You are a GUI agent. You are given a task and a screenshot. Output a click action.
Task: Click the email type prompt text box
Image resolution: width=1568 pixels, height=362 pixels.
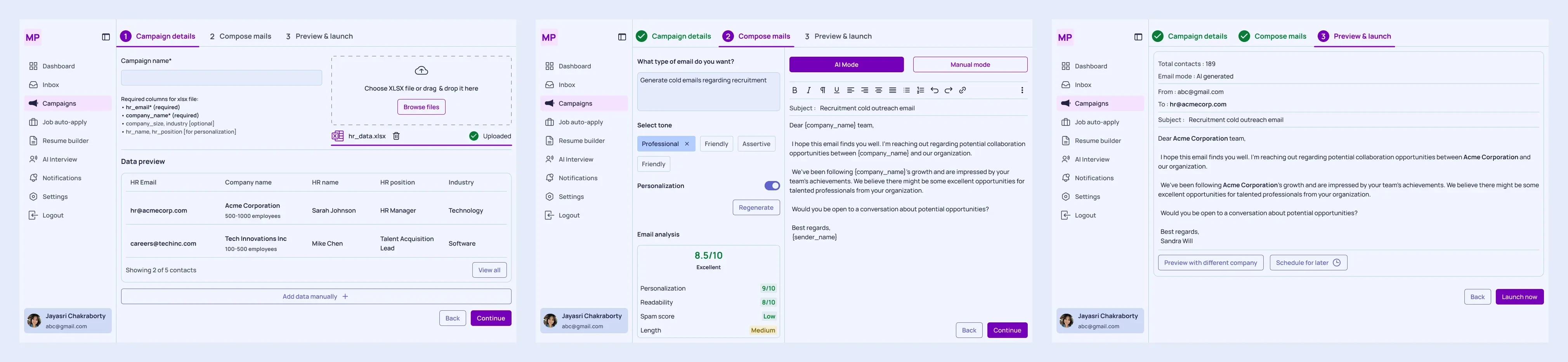[709, 91]
